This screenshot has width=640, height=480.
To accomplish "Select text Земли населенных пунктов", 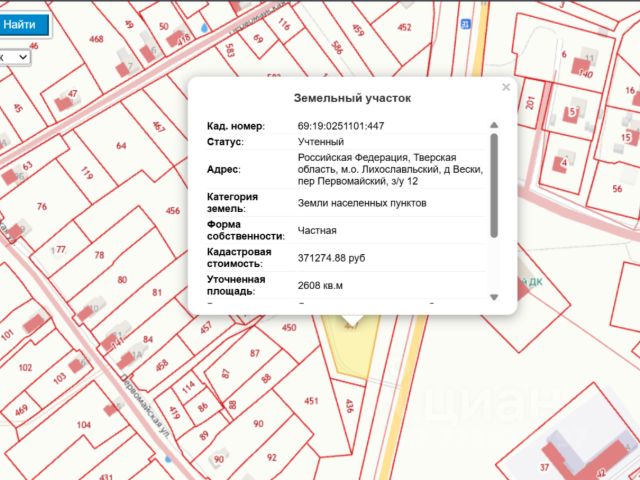I will point(362,203).
